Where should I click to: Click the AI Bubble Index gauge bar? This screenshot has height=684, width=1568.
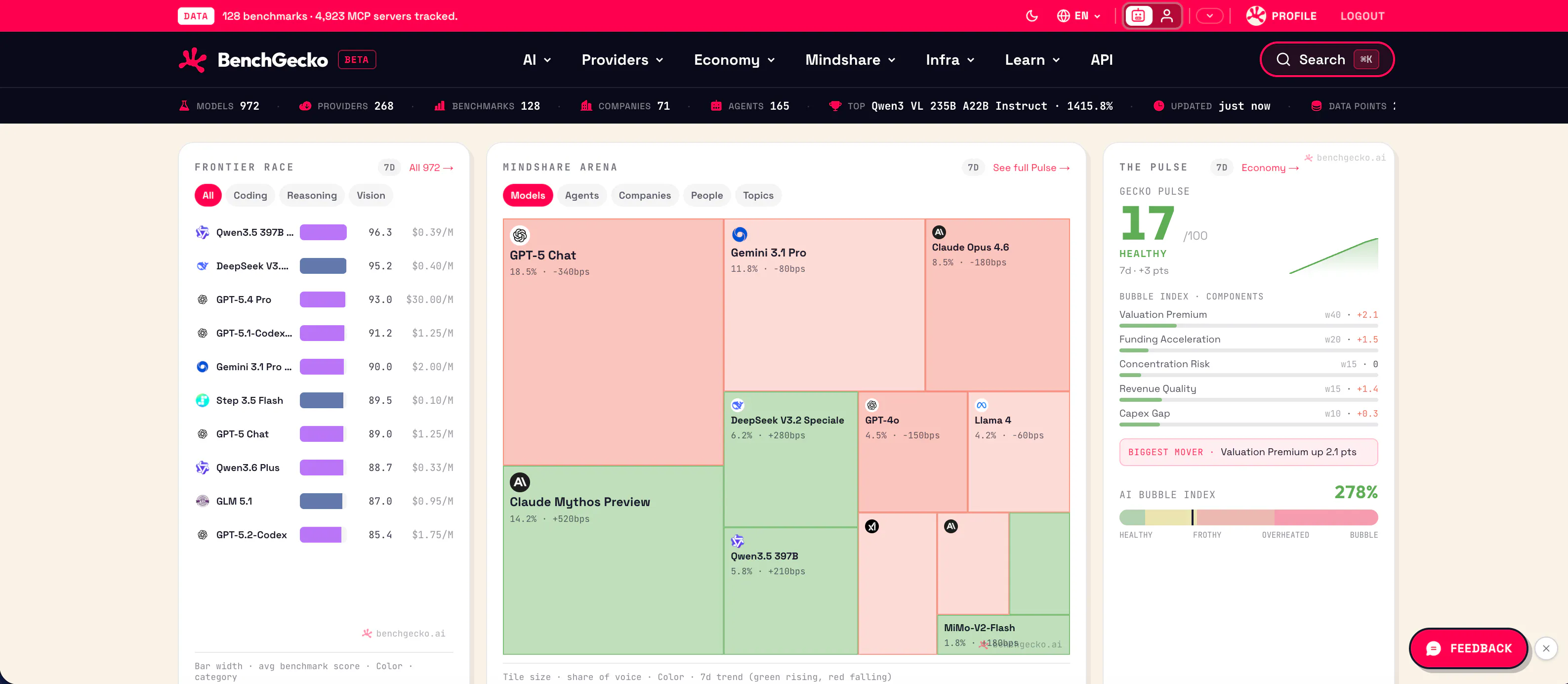pyautogui.click(x=1248, y=517)
